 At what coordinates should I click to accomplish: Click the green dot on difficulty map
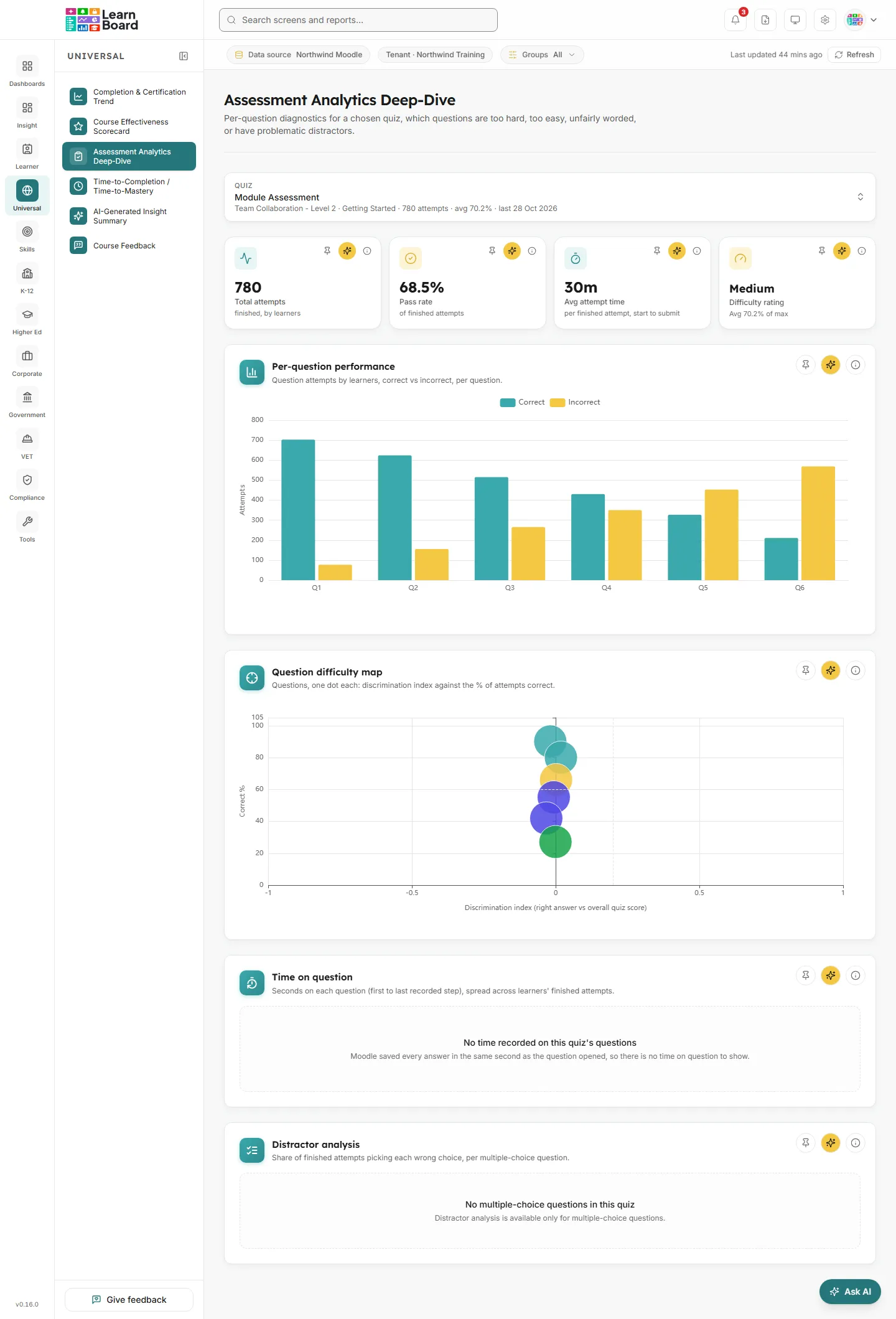(555, 842)
